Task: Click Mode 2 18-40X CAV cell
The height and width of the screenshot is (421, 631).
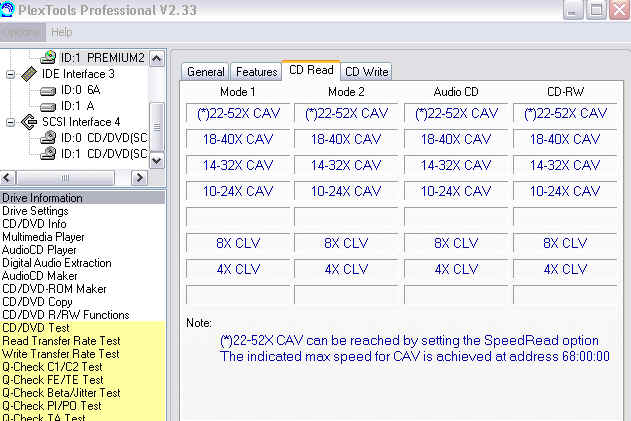Action: (x=346, y=139)
